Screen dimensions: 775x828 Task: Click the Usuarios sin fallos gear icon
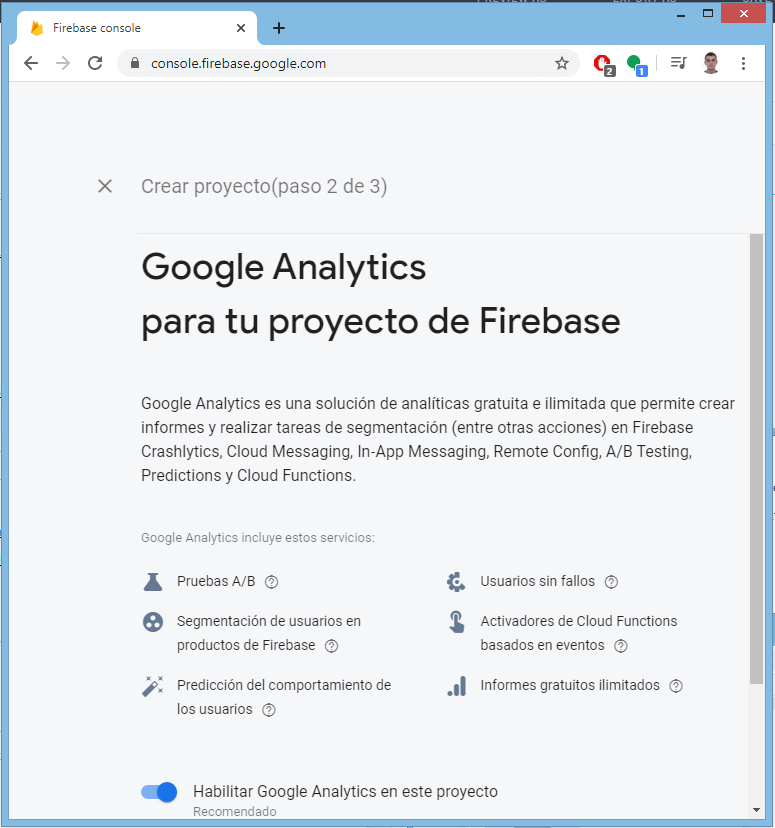coord(457,581)
